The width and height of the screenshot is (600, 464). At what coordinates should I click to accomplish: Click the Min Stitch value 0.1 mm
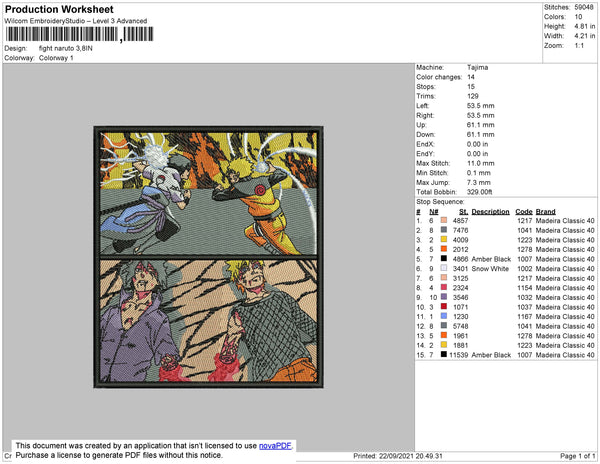pos(479,173)
